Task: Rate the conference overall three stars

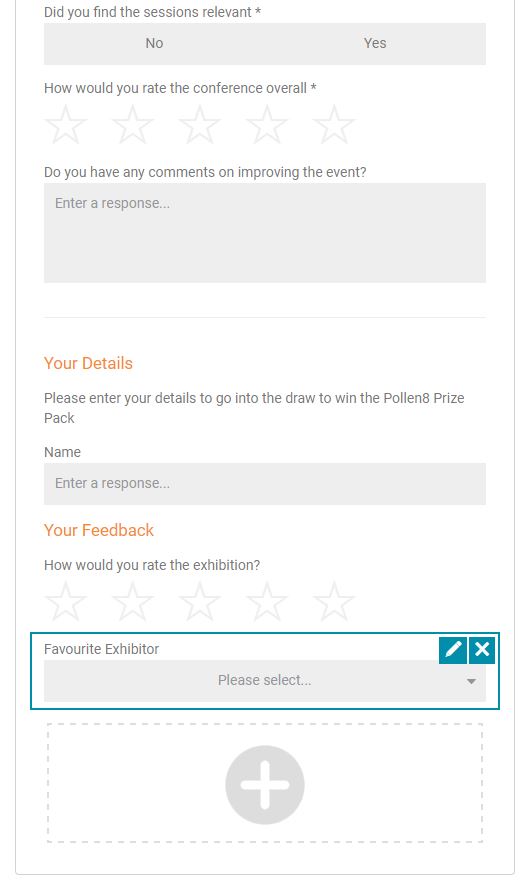Action: [x=199, y=124]
